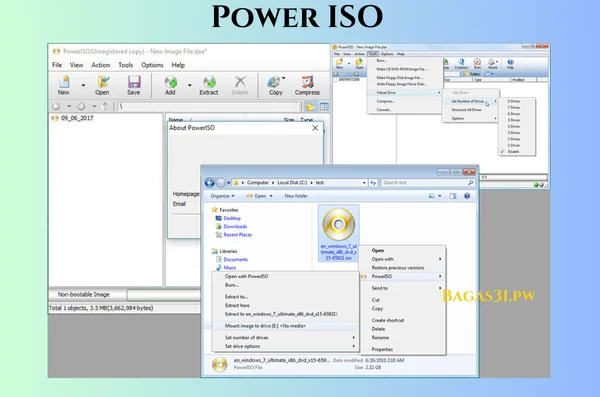Click New folder button in Explorer toolbar
The height and width of the screenshot is (397, 600).
click(x=296, y=196)
